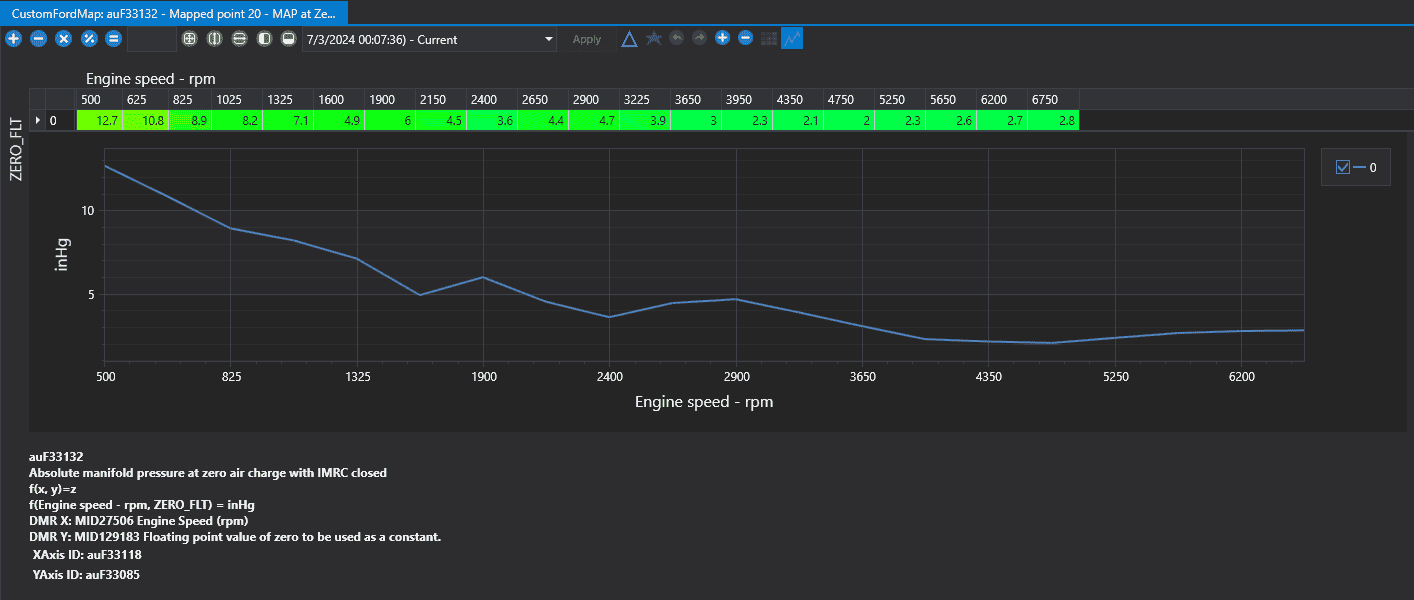The width and height of the screenshot is (1414, 600).
Task: Click the blue equals set-value icon
Action: (x=113, y=39)
